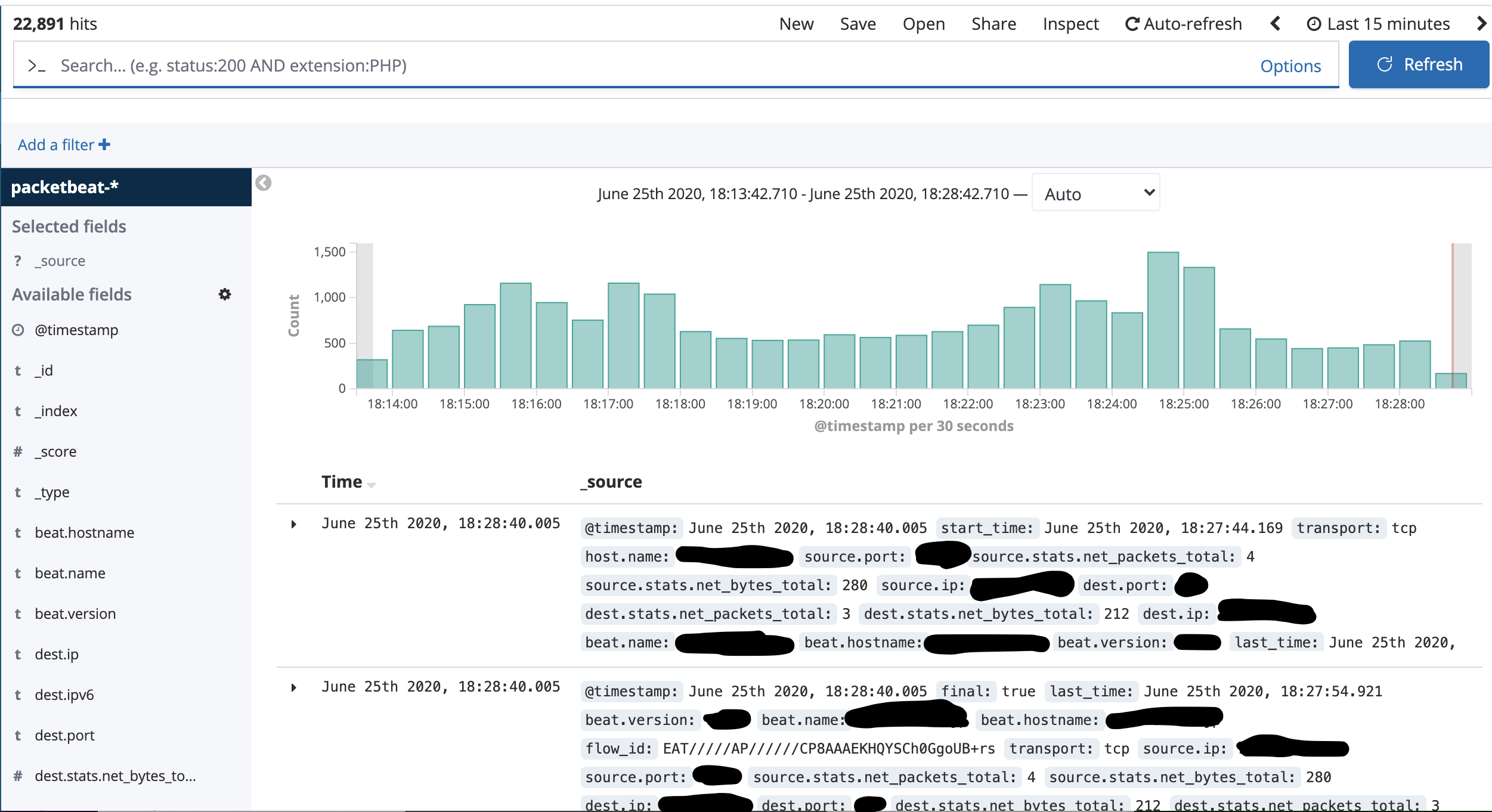Open the Auto interval dropdown
This screenshot has width=1492, height=812.
[x=1095, y=193]
